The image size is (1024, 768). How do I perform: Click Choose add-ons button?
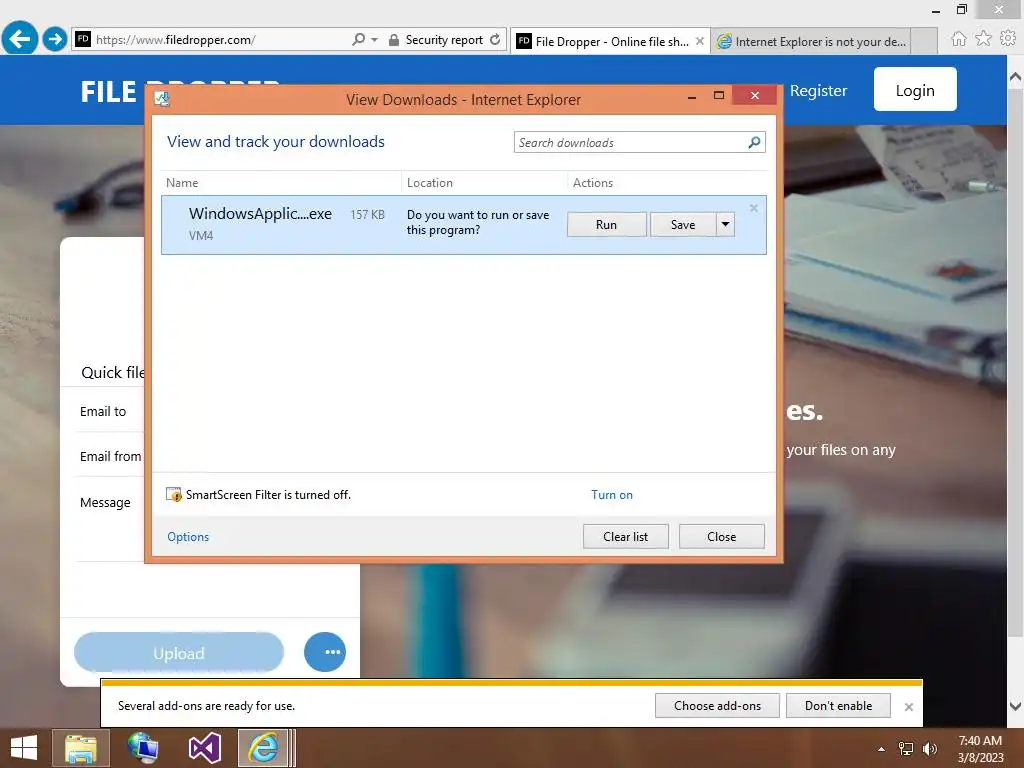click(x=717, y=706)
